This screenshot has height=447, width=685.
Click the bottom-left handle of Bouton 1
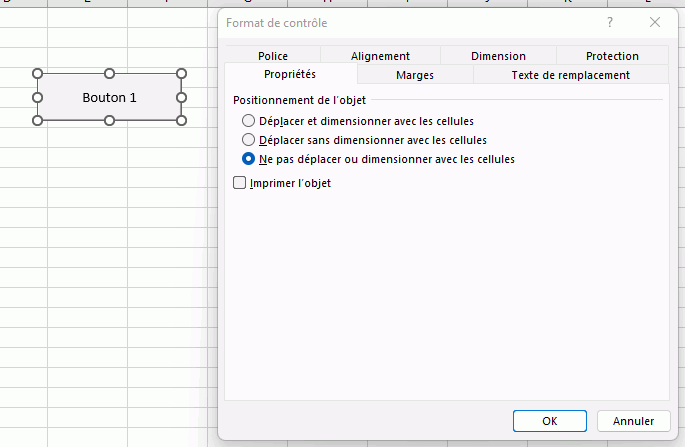coord(38,121)
